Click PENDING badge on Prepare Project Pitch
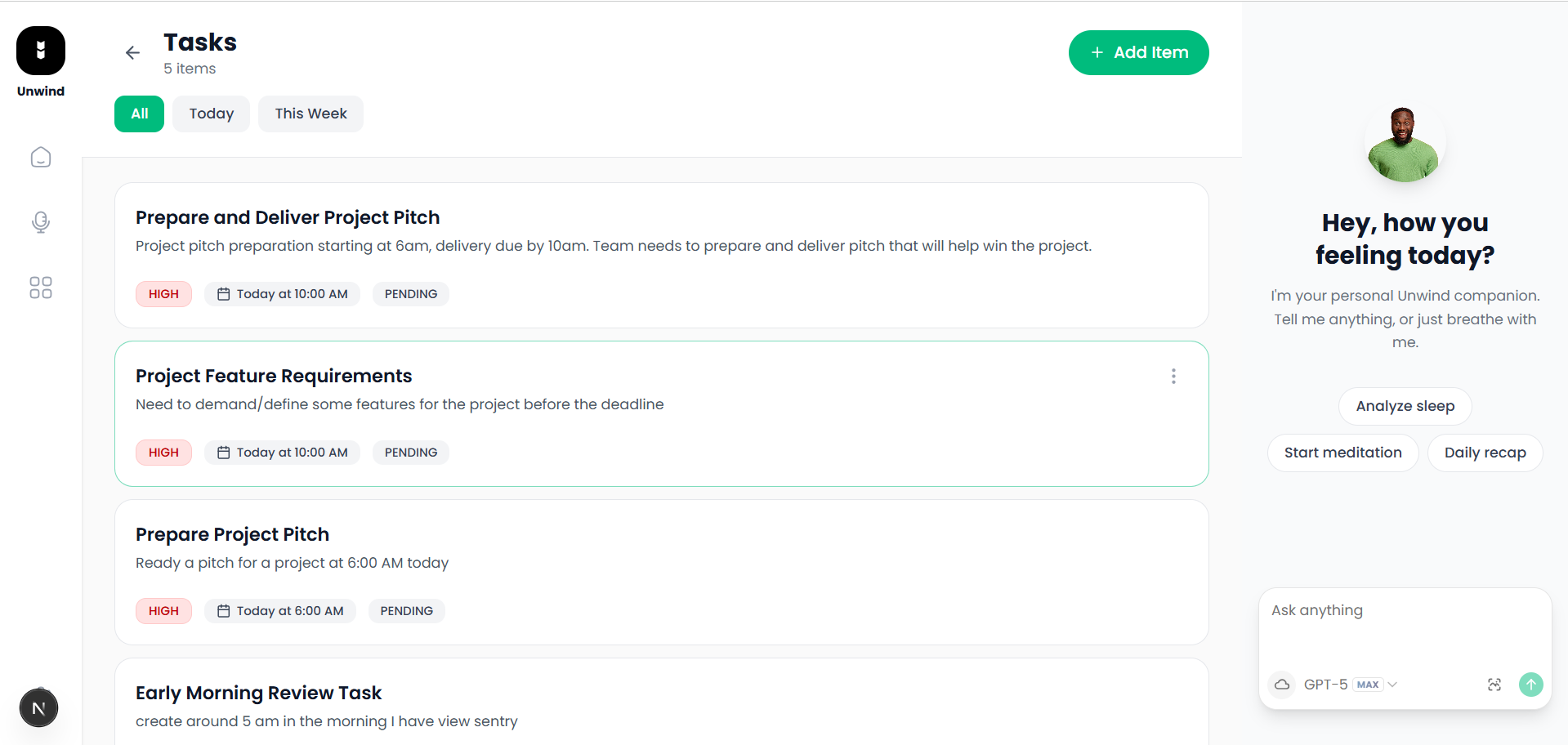Image resolution: width=1568 pixels, height=745 pixels. [x=407, y=611]
